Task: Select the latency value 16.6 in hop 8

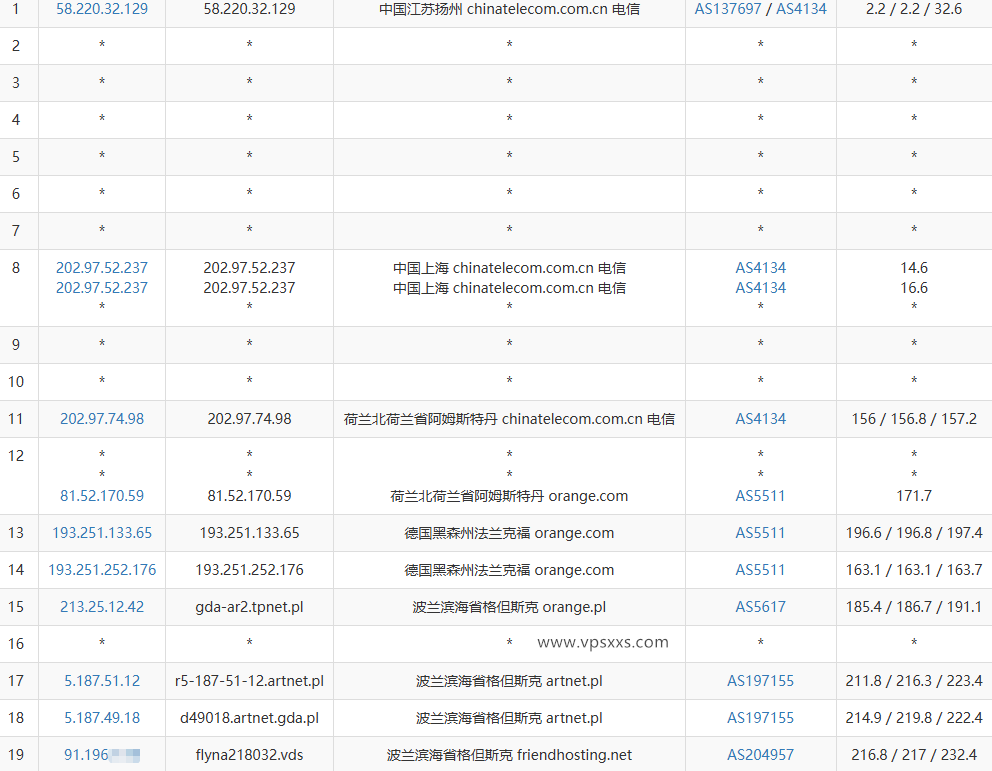Action: (914, 288)
